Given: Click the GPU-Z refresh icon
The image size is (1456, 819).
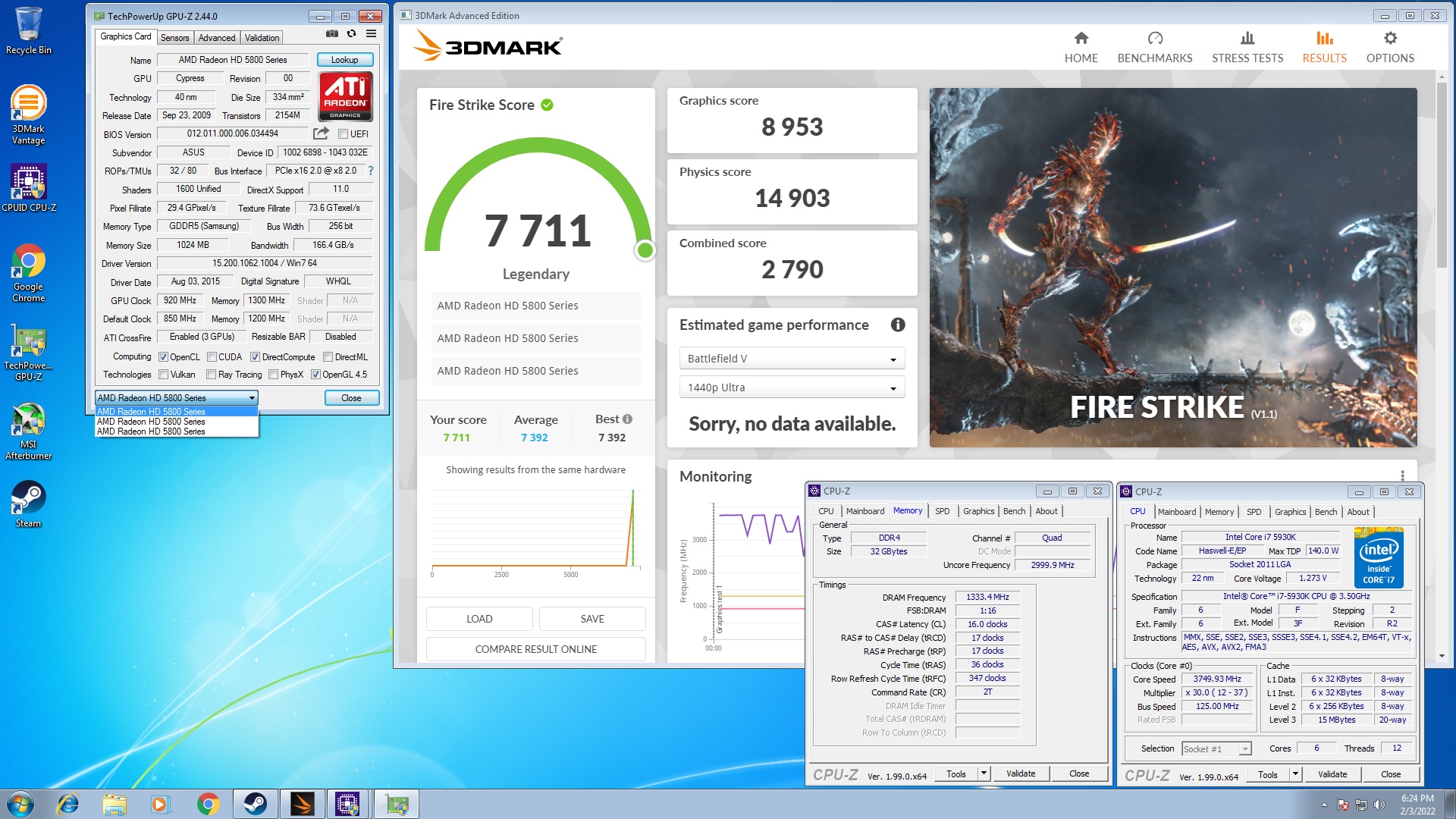Looking at the screenshot, I should [351, 34].
